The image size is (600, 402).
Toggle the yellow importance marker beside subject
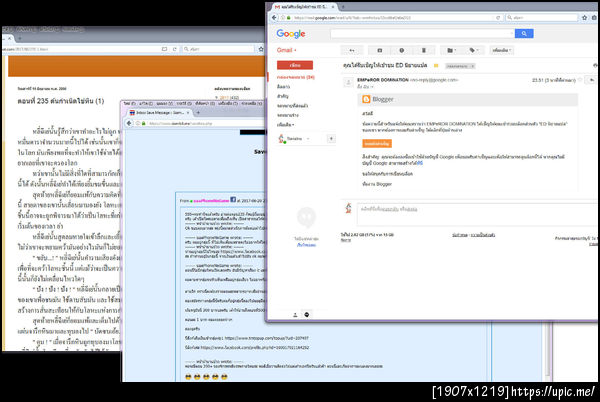tap(436, 66)
